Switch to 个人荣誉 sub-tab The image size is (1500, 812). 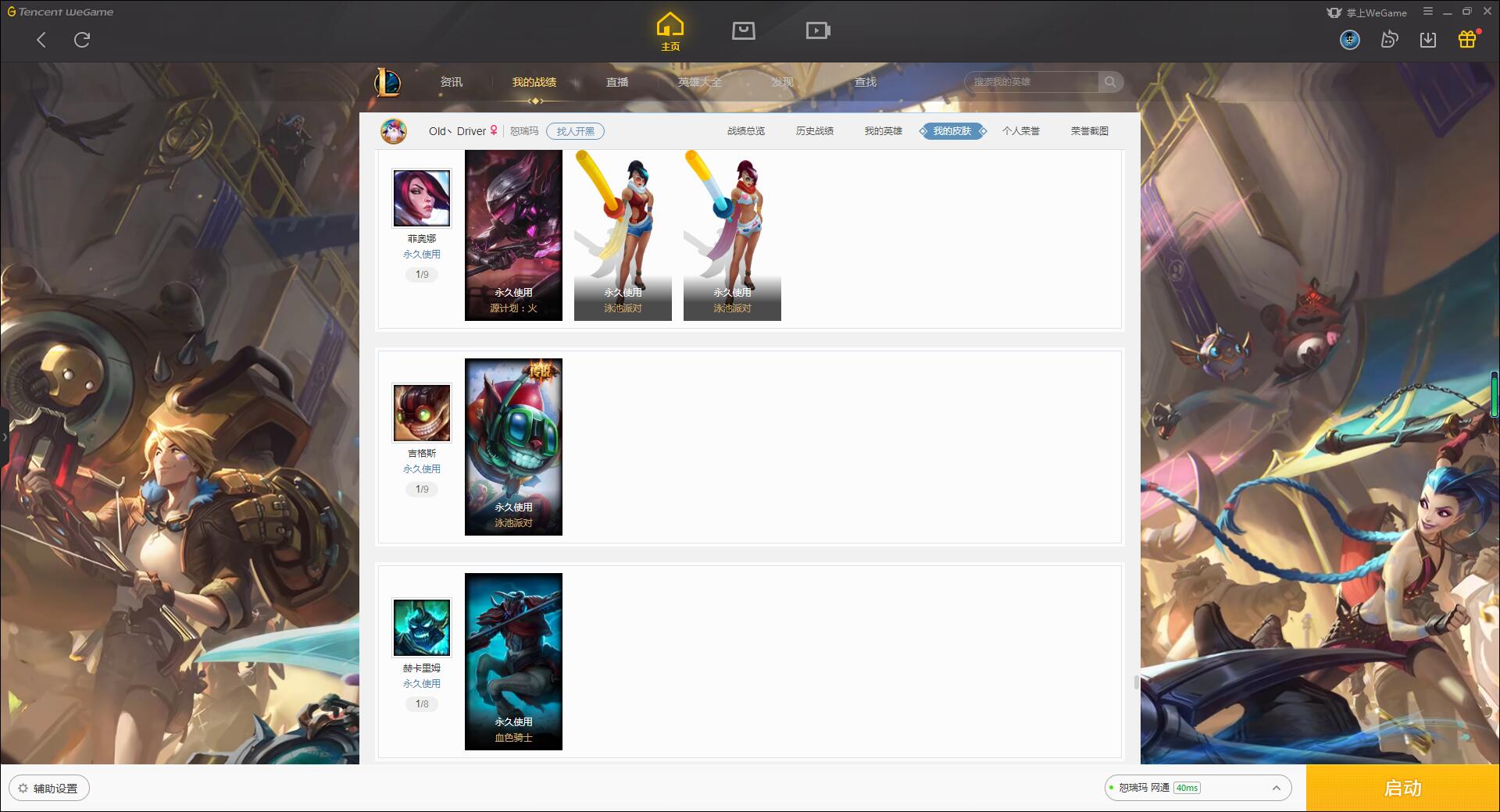click(1021, 131)
